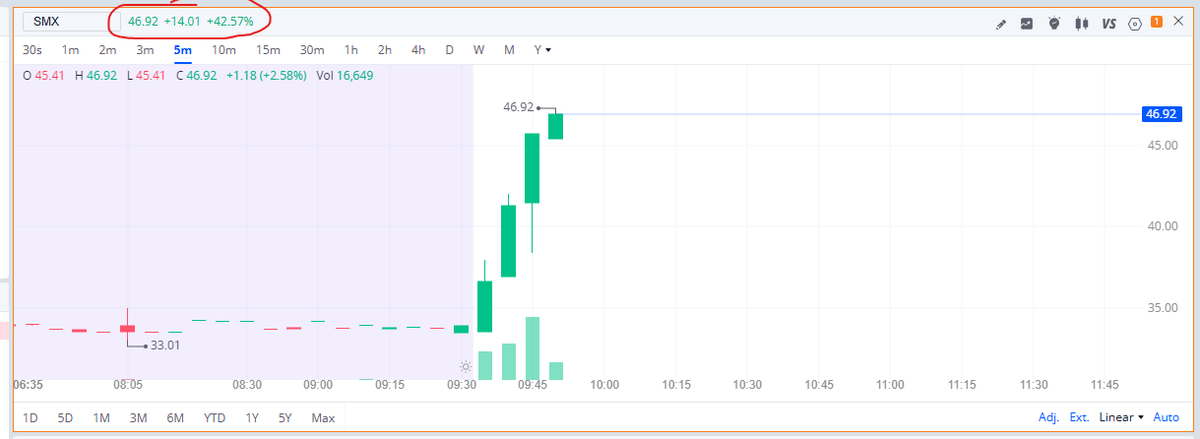Screen dimensions: 1200x439
Task: Switch to the 2h interval
Action: [x=384, y=49]
